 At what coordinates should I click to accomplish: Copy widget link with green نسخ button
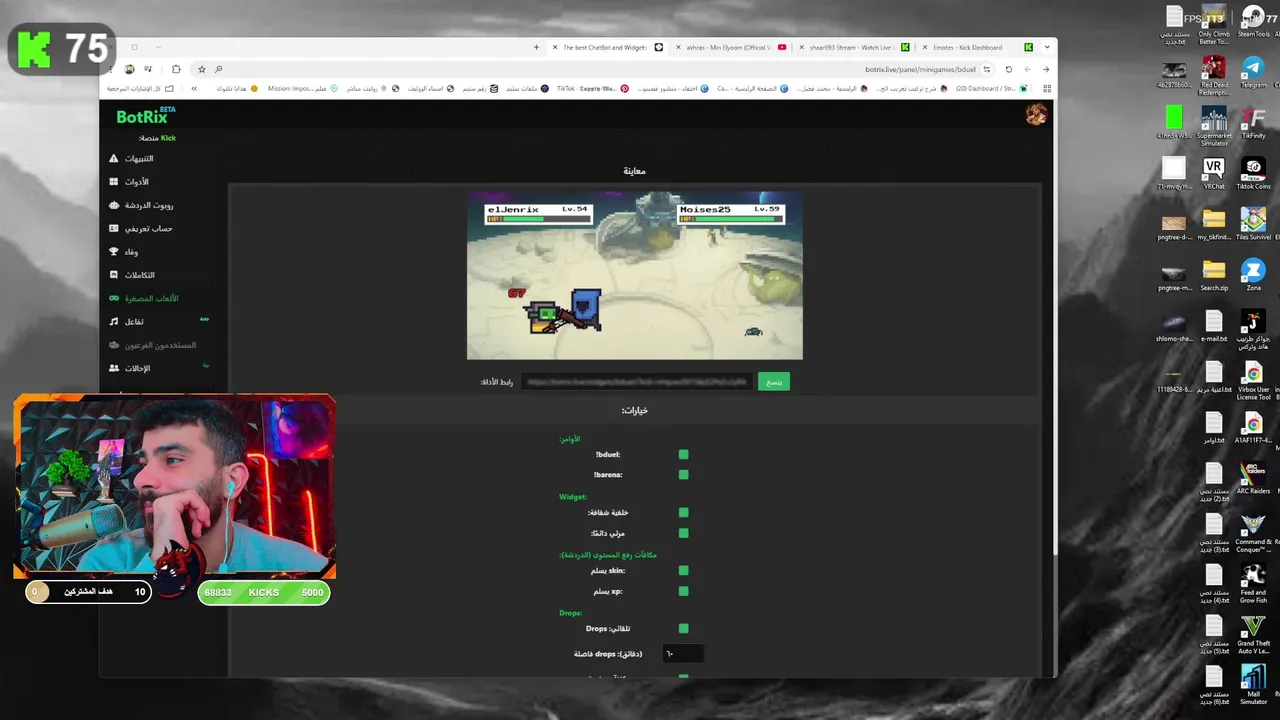773,382
